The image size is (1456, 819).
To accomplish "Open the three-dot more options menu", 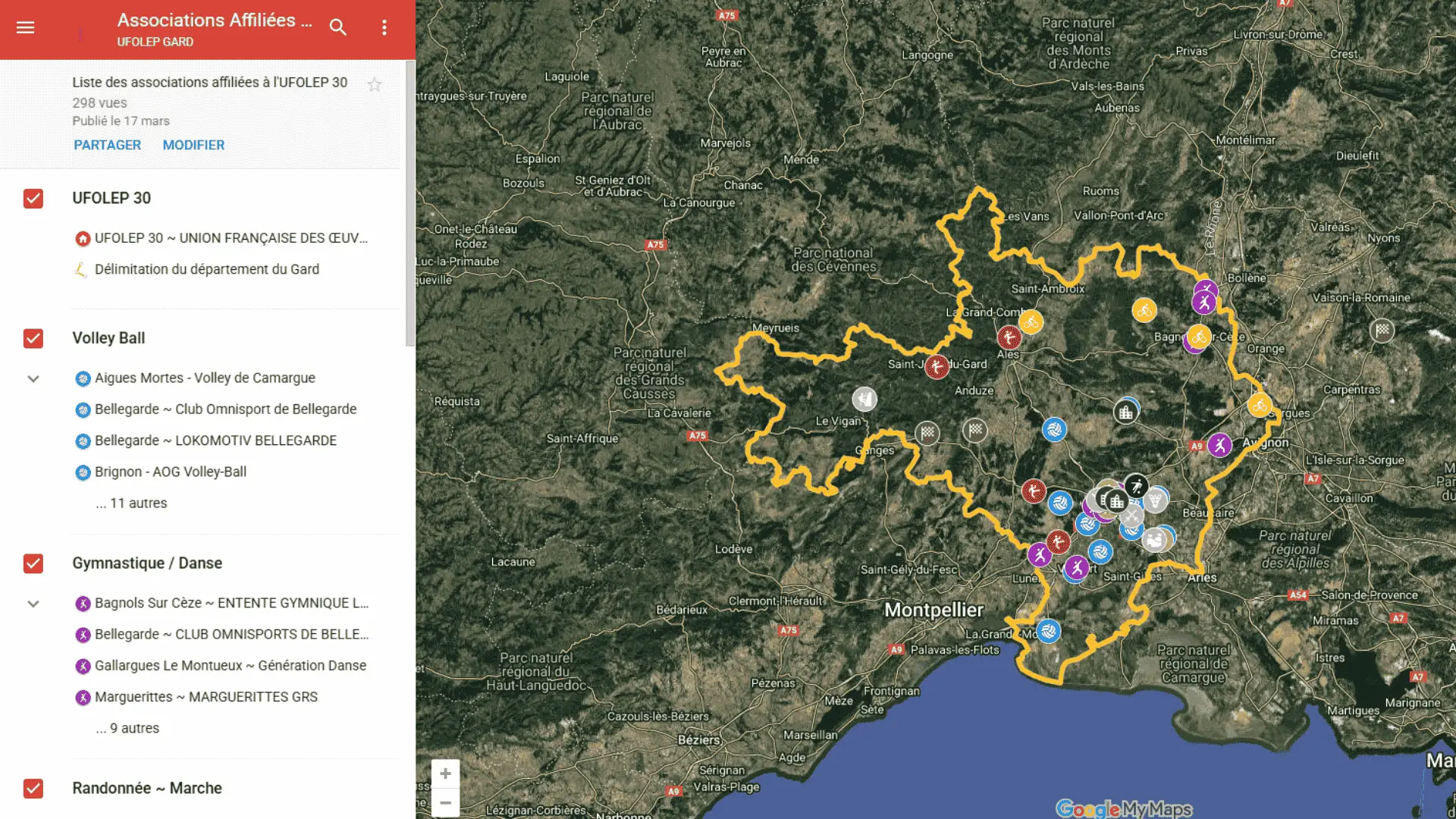I will 384,28.
